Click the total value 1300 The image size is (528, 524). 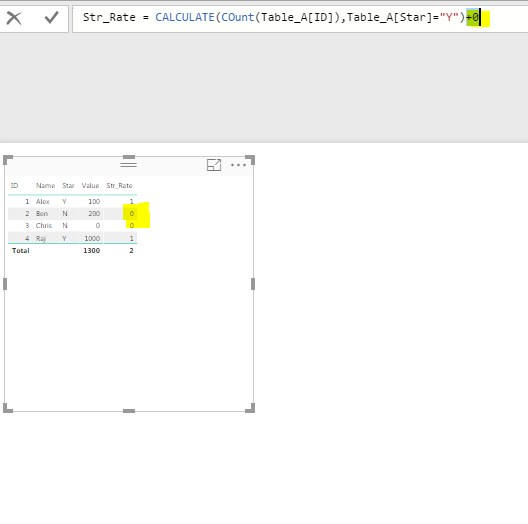92,251
